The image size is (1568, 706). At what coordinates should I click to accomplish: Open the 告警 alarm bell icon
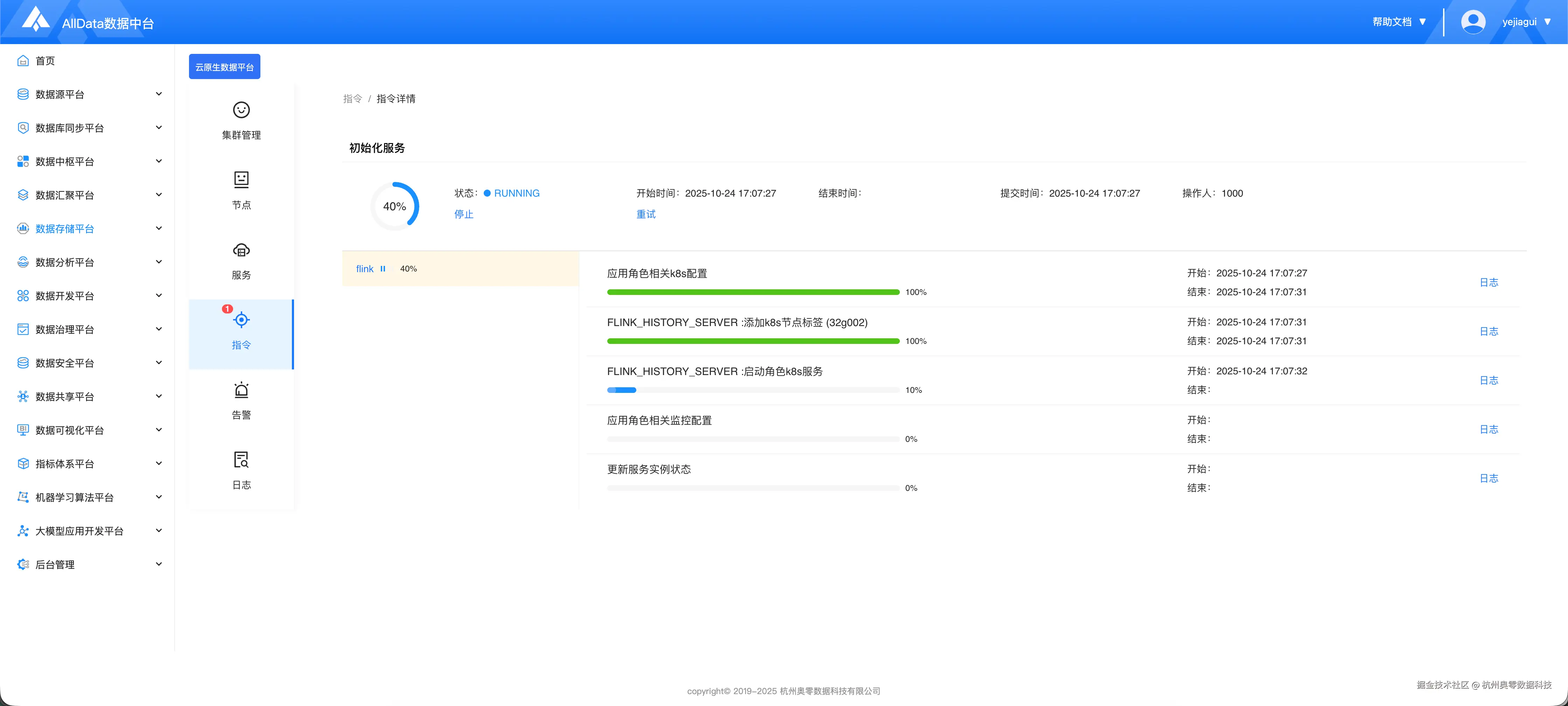241,389
